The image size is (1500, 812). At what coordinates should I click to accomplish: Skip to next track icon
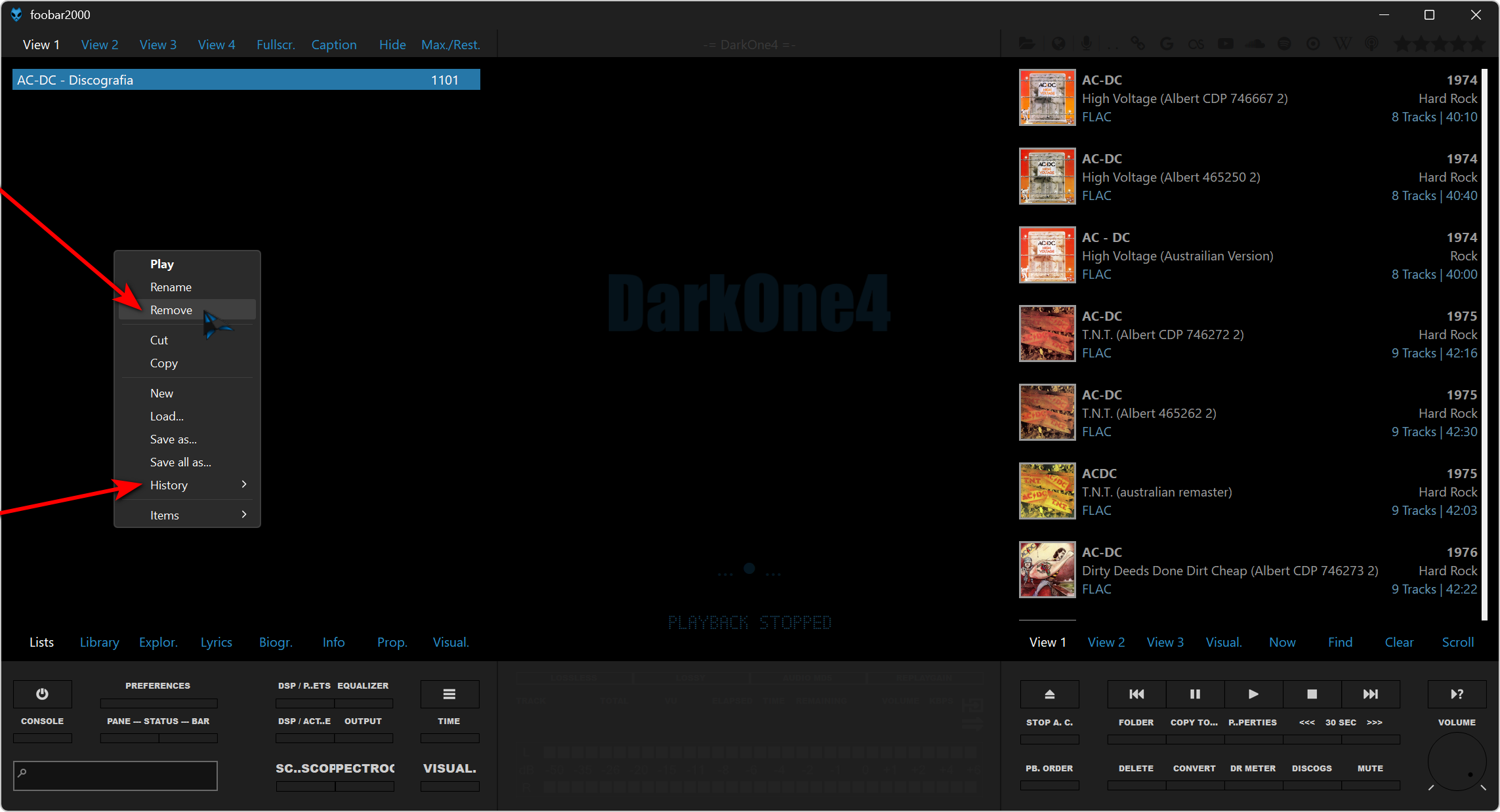click(x=1370, y=694)
